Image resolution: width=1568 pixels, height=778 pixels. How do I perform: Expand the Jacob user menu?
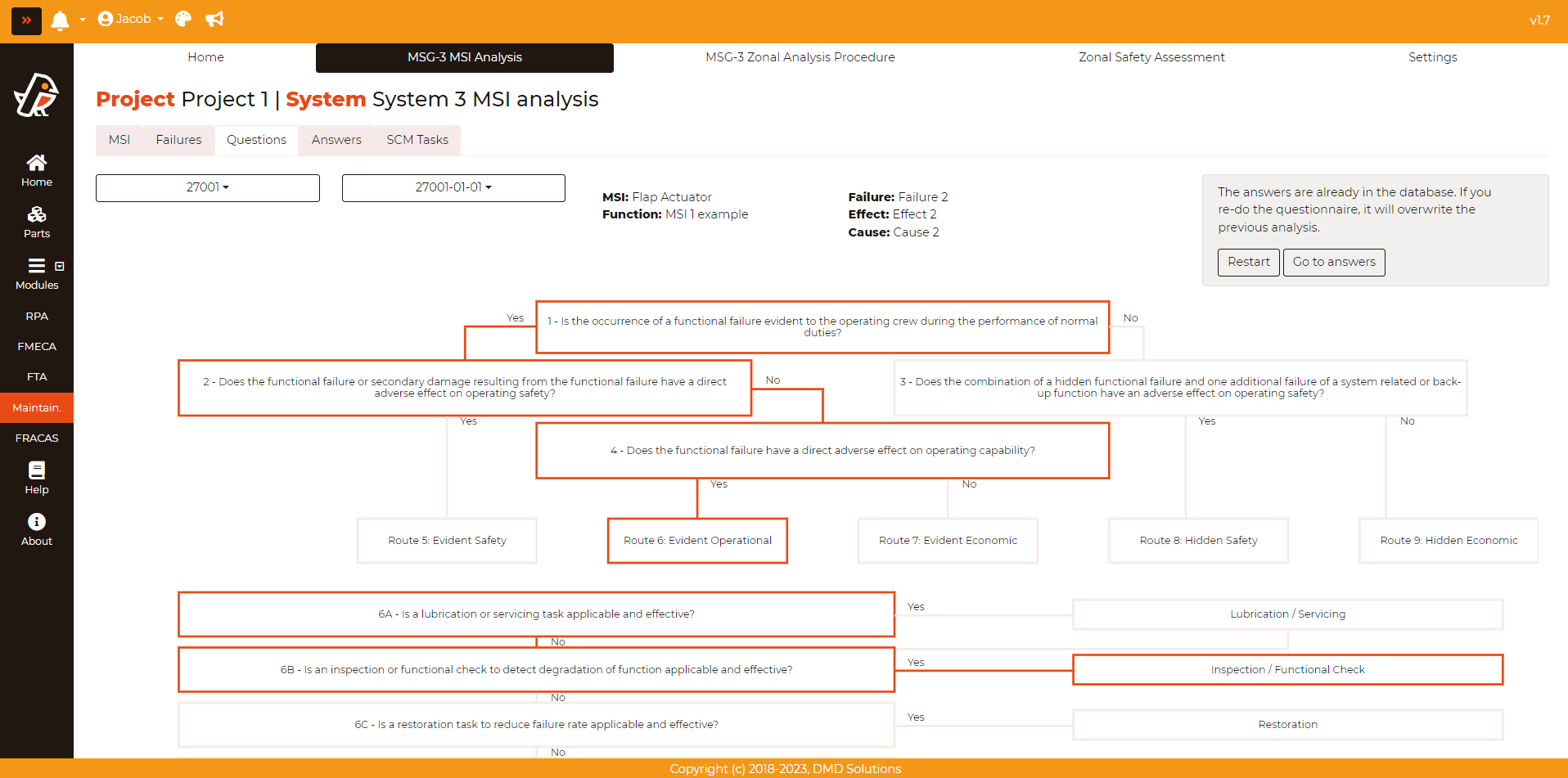(131, 19)
